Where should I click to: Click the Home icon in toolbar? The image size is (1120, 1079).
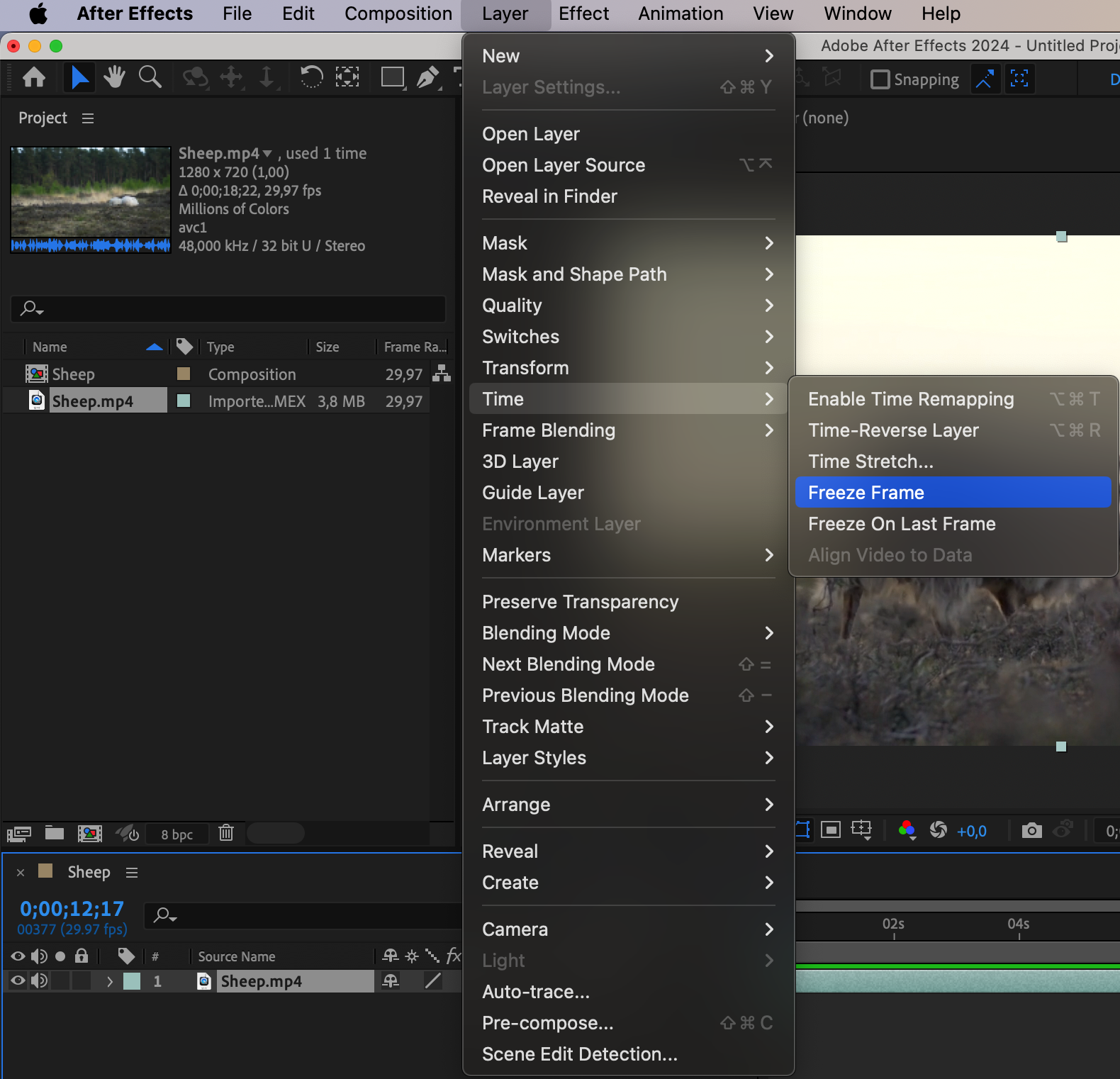tap(34, 77)
